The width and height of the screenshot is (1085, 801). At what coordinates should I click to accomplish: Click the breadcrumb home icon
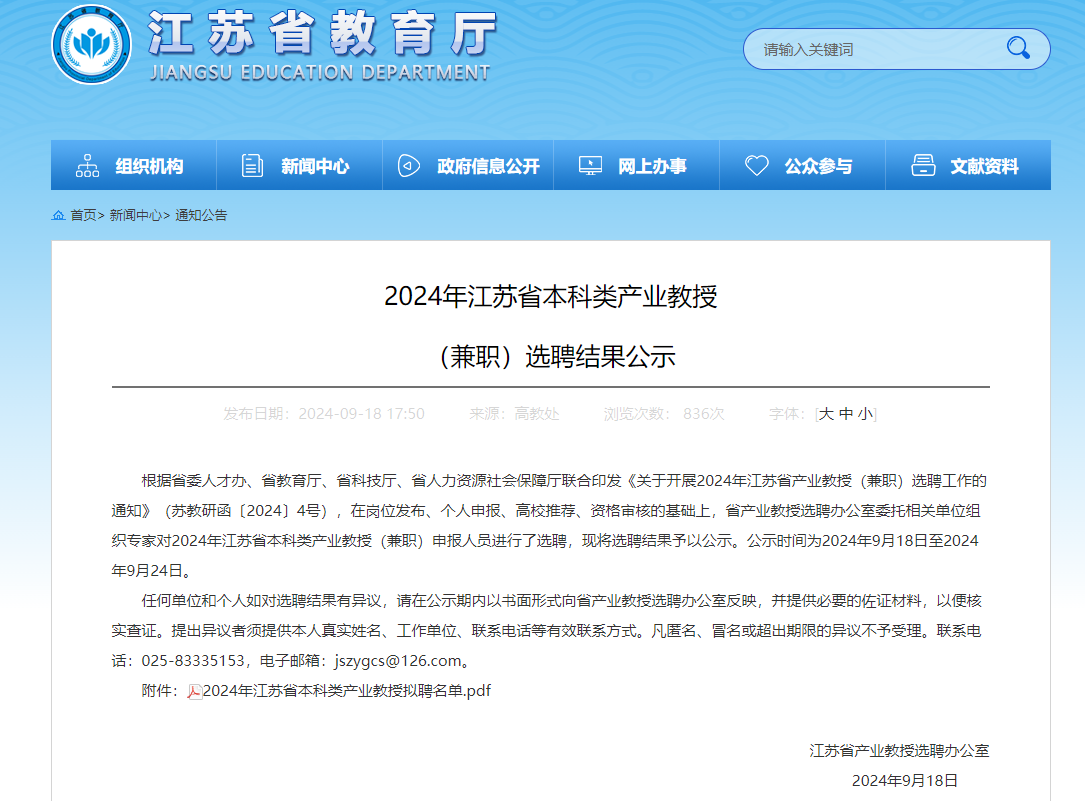(x=58, y=215)
